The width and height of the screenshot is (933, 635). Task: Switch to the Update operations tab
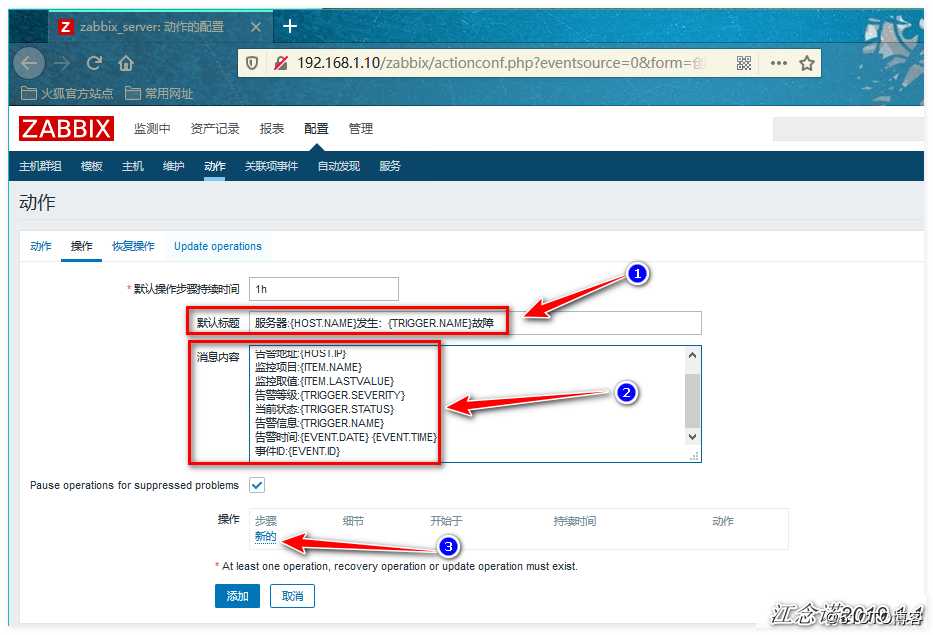tap(218, 246)
